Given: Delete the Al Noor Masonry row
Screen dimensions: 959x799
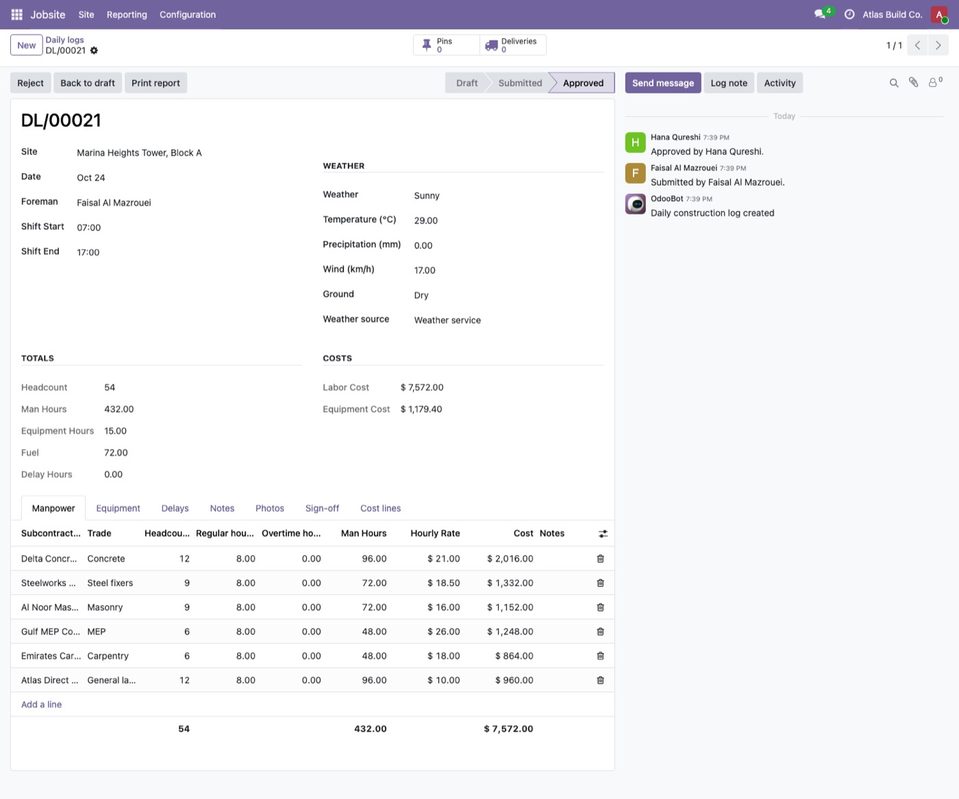Looking at the screenshot, I should coord(600,608).
